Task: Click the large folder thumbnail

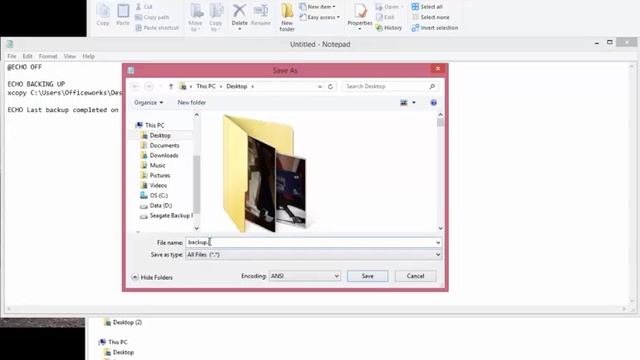Action: click(x=264, y=173)
